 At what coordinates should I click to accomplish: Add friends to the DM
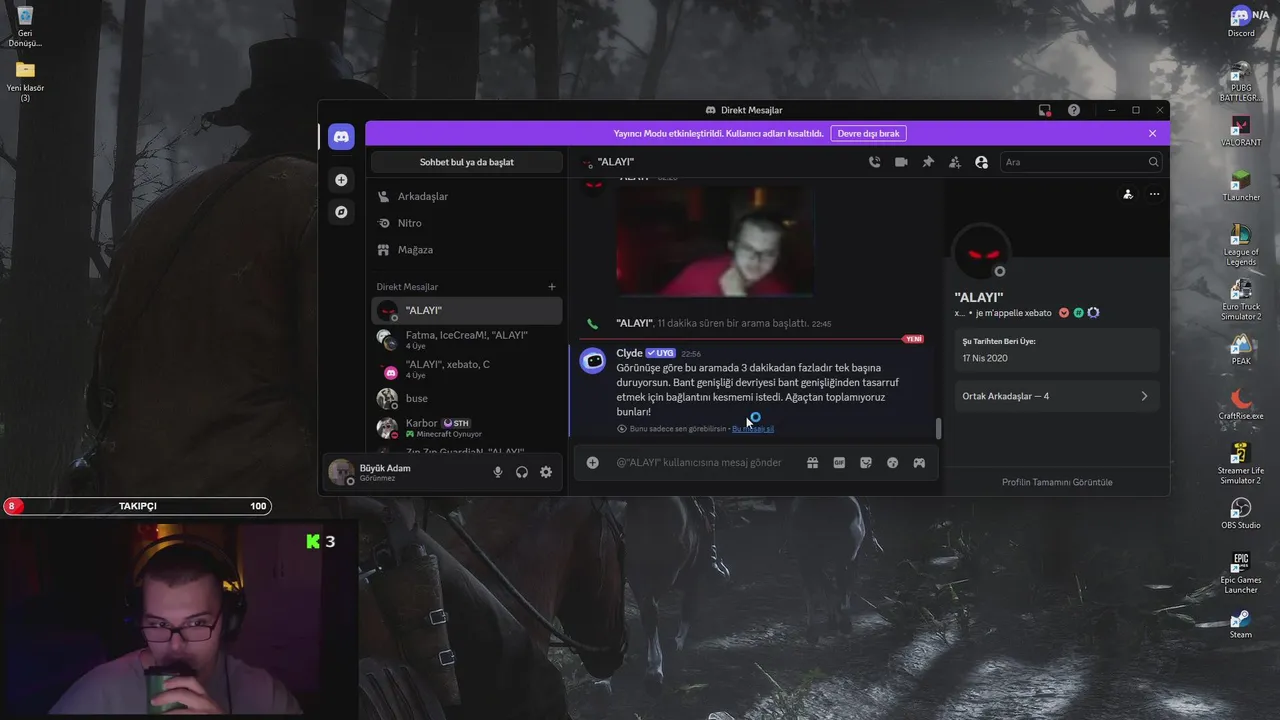[x=955, y=162]
